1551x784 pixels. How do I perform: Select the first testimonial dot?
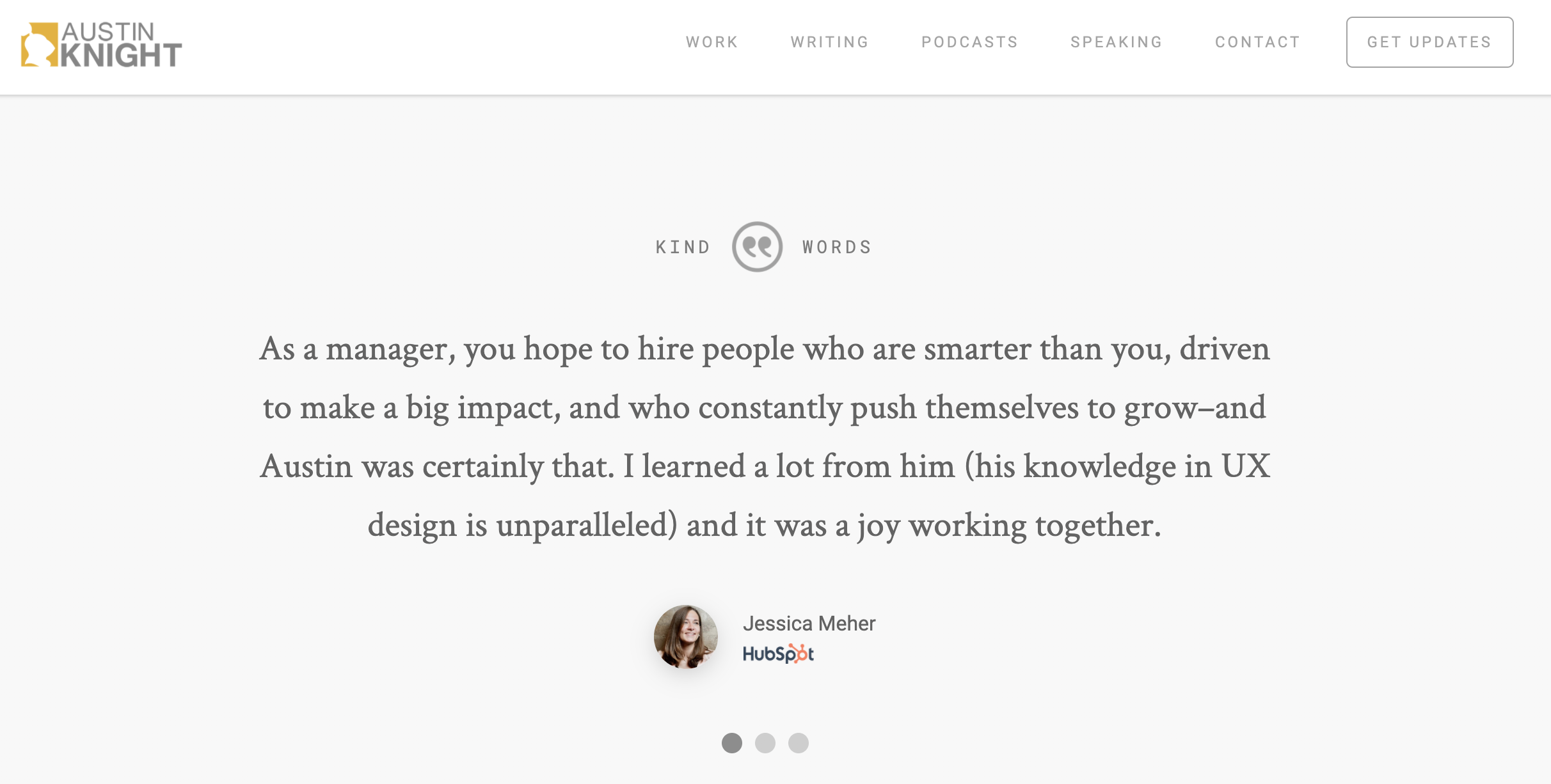pyautogui.click(x=732, y=743)
